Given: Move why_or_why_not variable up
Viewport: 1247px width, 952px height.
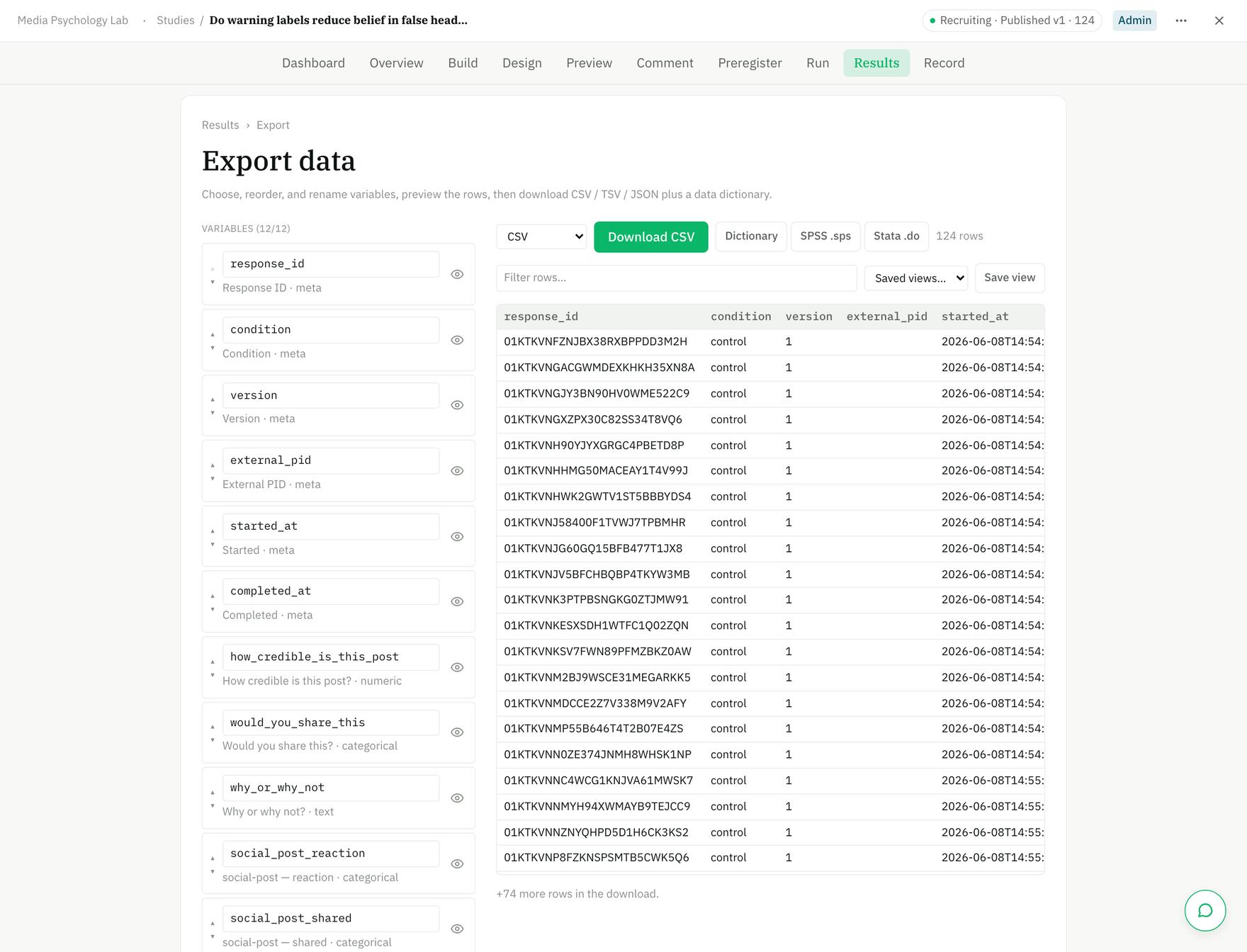Looking at the screenshot, I should coord(213,793).
